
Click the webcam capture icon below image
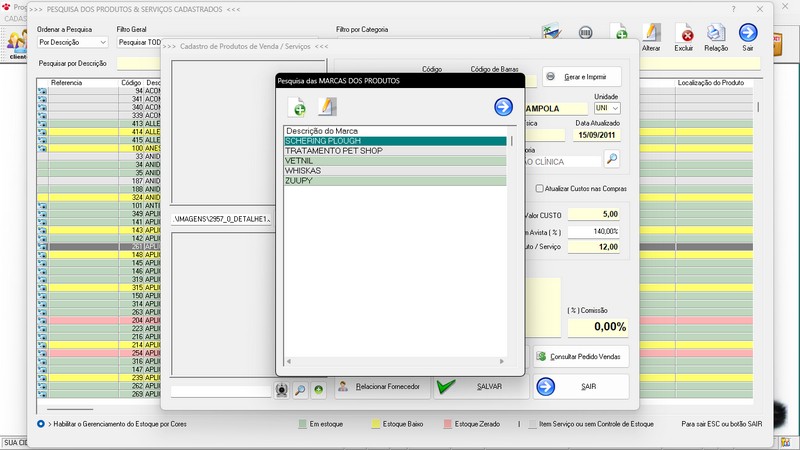[283, 390]
